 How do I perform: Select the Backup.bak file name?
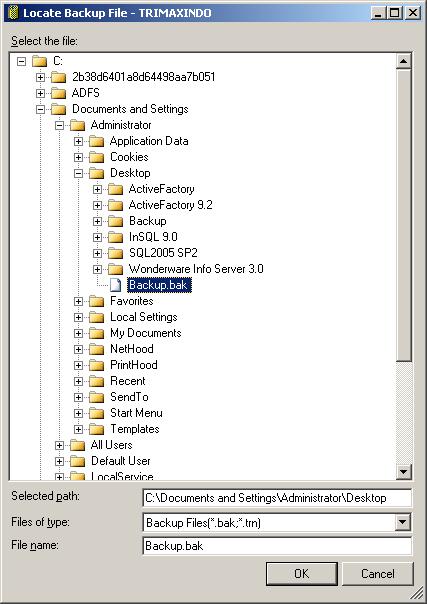[x=159, y=285]
